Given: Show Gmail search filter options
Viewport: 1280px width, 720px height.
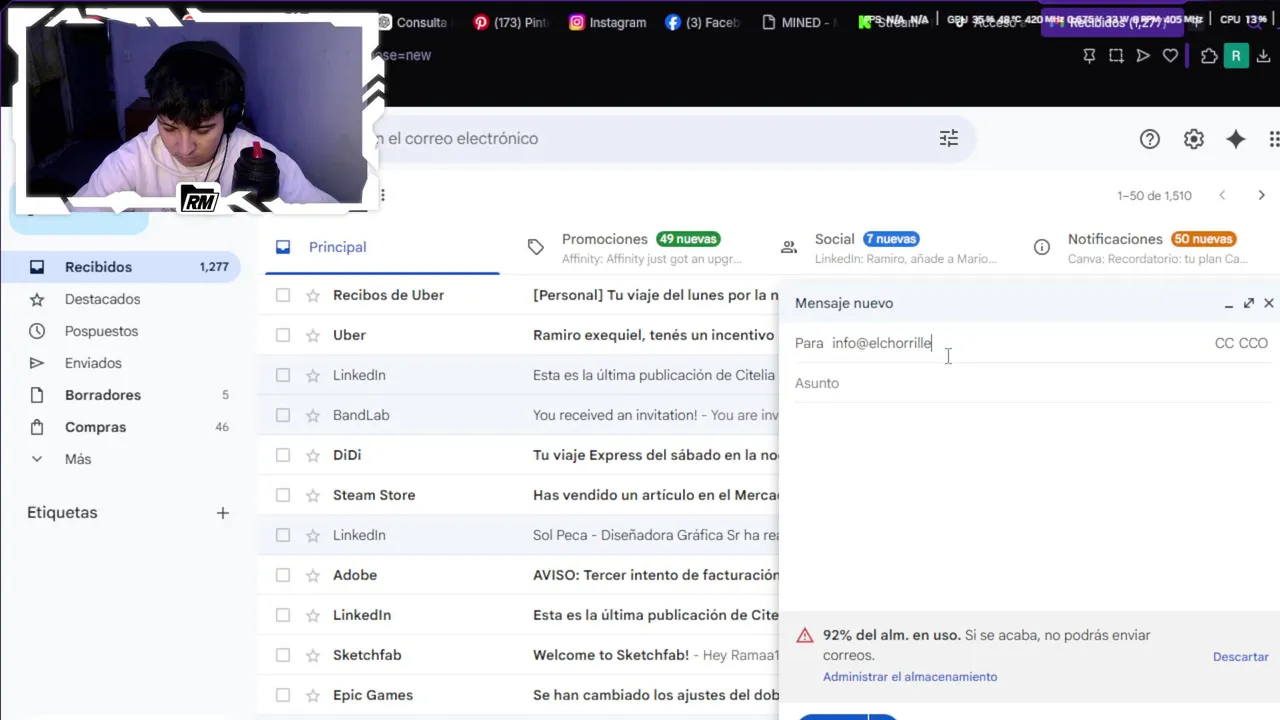Looking at the screenshot, I should (x=949, y=139).
